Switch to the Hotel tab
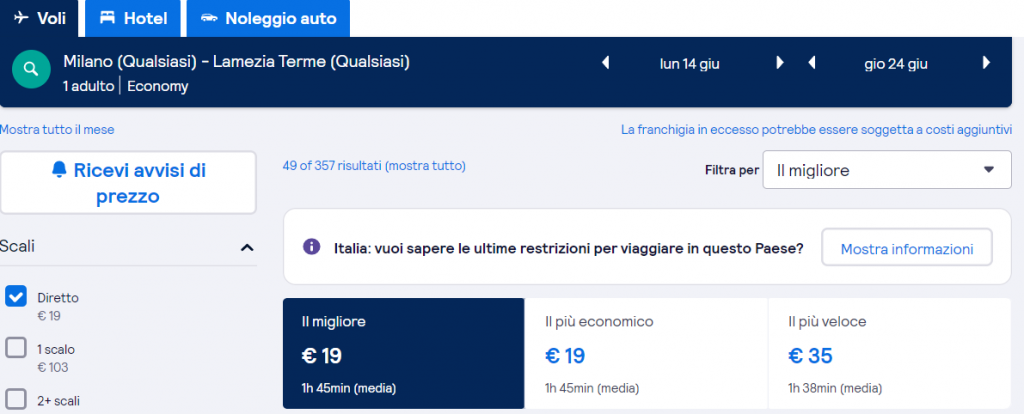Image resolution: width=1024 pixels, height=414 pixels. tap(134, 18)
